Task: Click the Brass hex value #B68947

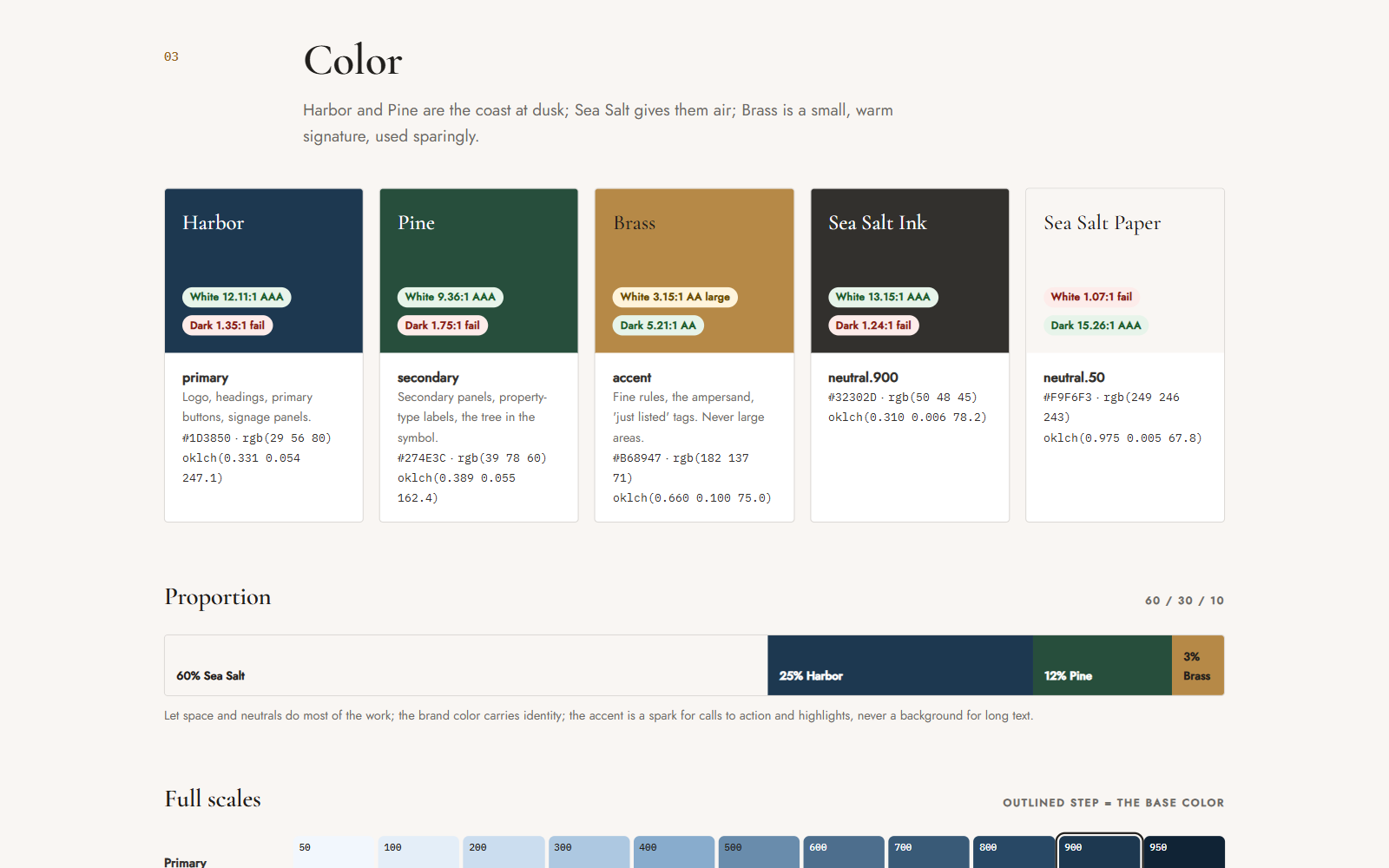Action: pos(637,458)
